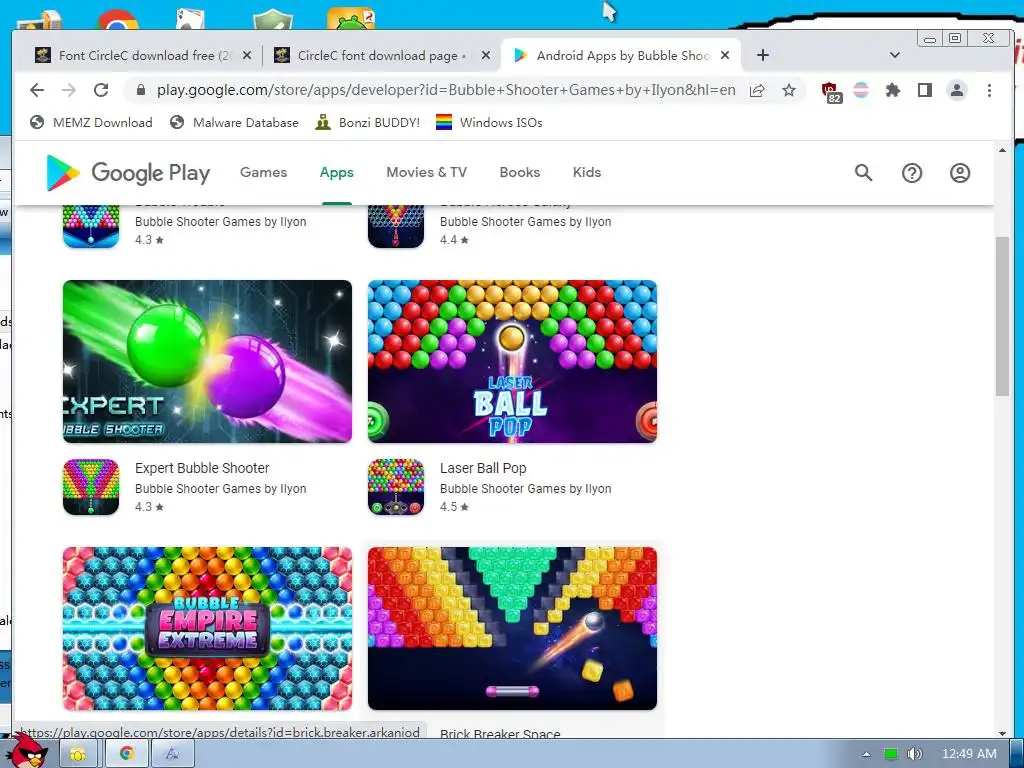Click the Laser Ball Pop title
The image size is (1024, 768).
point(483,468)
